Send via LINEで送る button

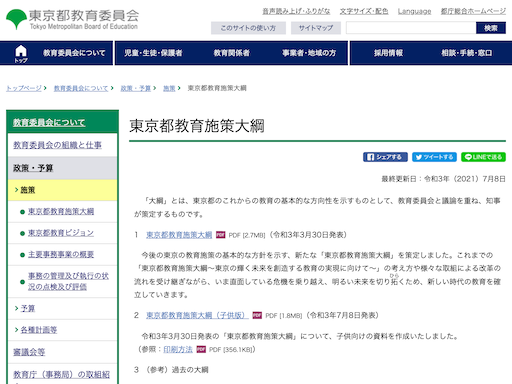(x=483, y=157)
